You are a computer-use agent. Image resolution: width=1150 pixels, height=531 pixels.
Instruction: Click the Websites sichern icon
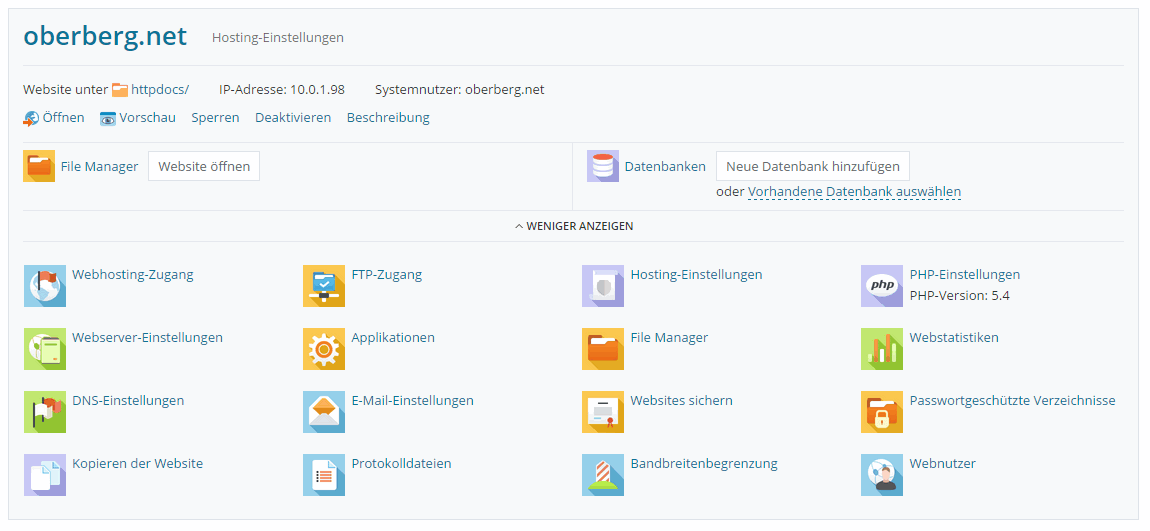pyautogui.click(x=602, y=412)
